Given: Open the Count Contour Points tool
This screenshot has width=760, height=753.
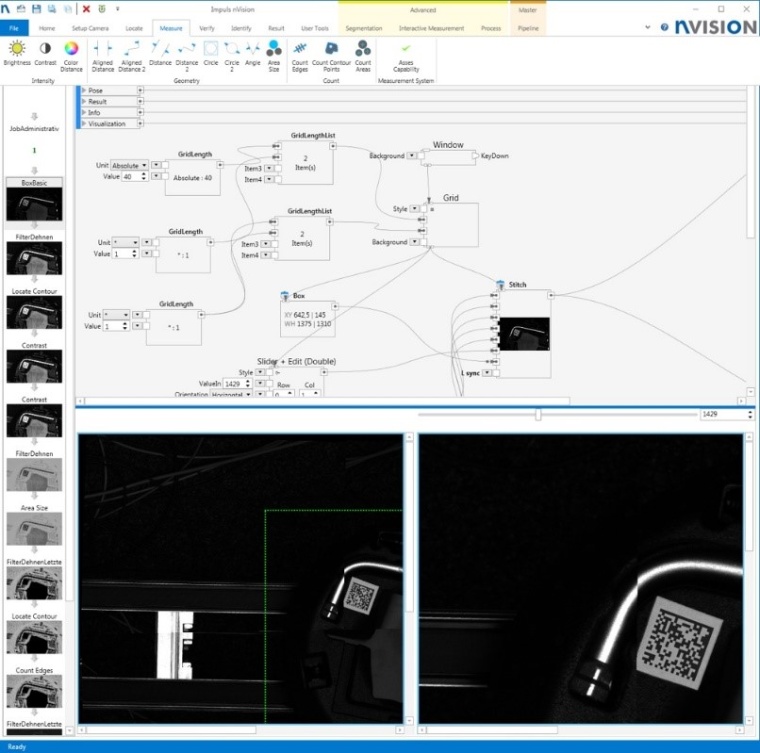Looking at the screenshot, I should tap(331, 50).
